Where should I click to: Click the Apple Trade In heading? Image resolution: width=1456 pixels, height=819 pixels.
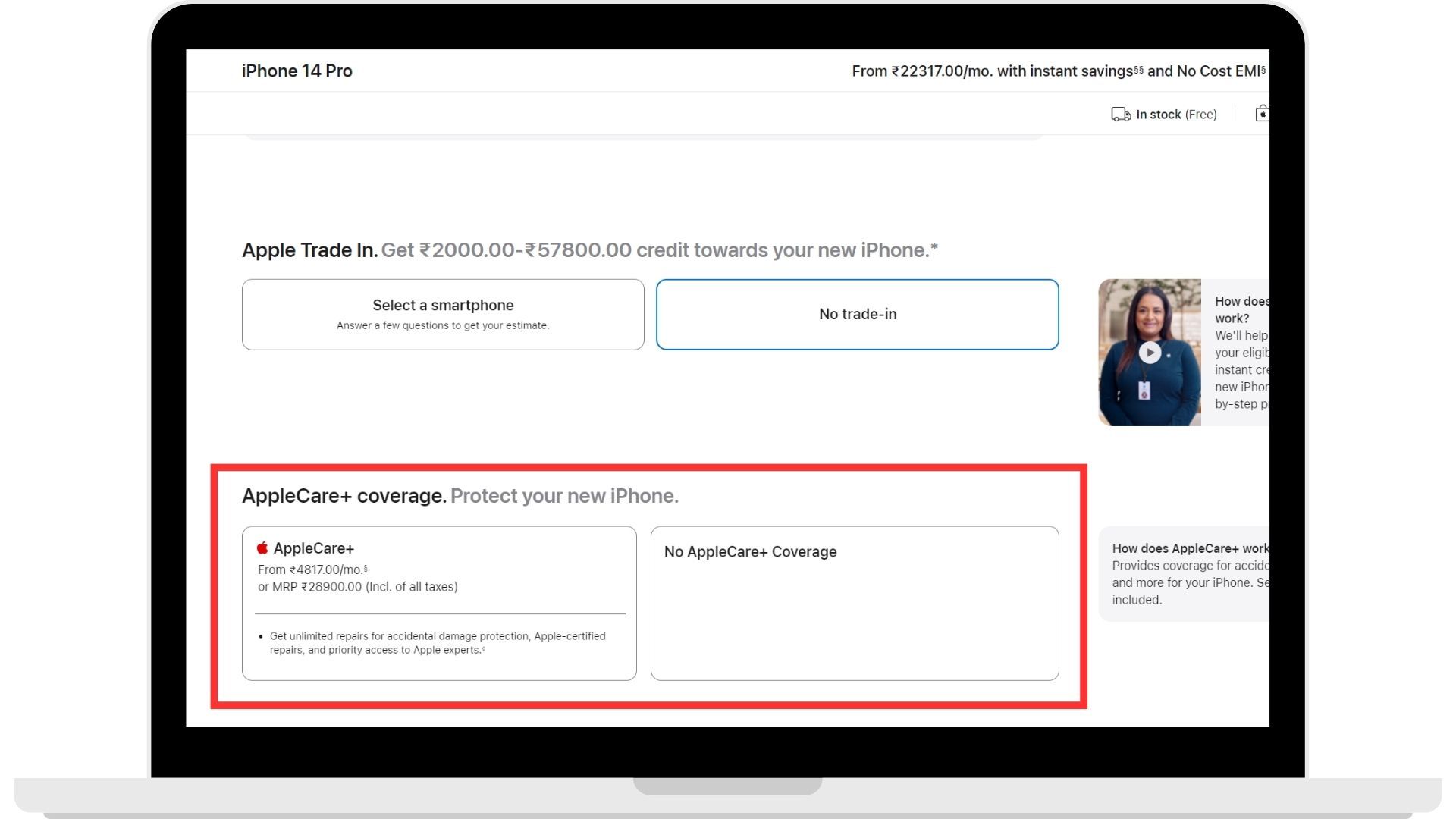[x=309, y=249]
